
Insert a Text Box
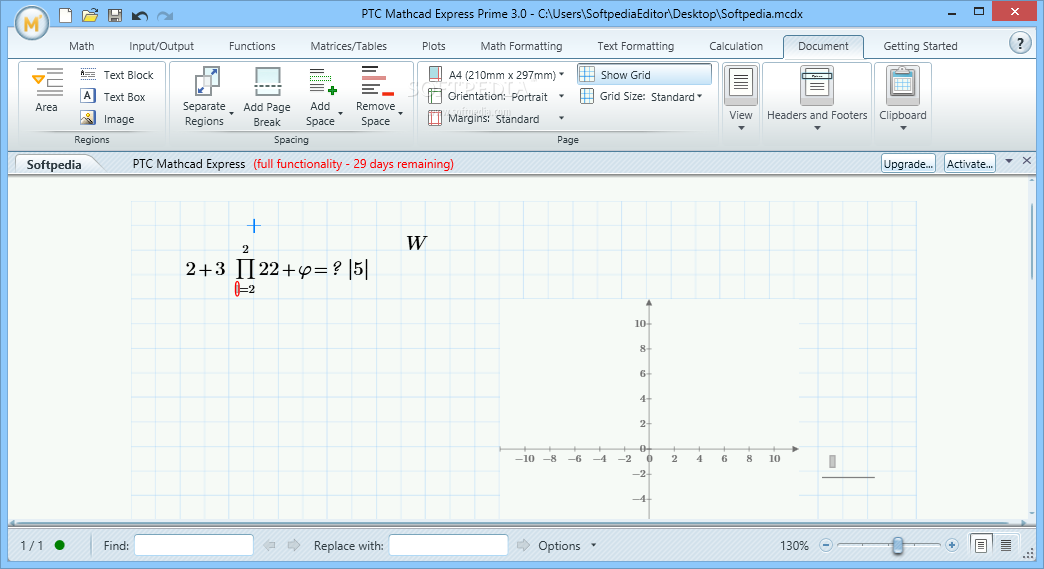[113, 96]
